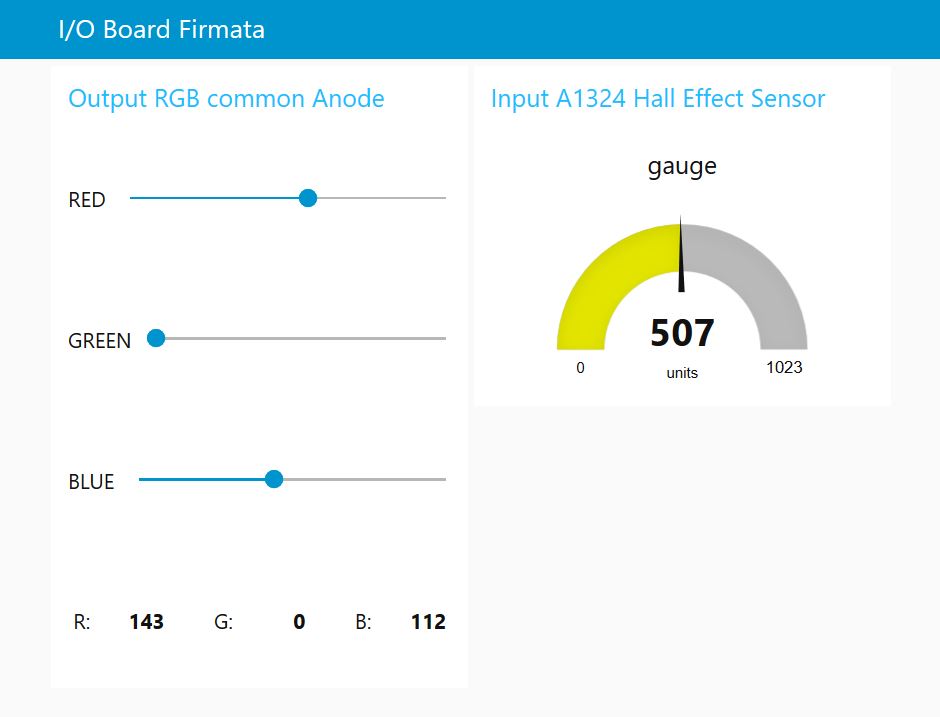Click the 'Output RGB common Anode' group title
Screen dimensions: 940x717
point(226,99)
